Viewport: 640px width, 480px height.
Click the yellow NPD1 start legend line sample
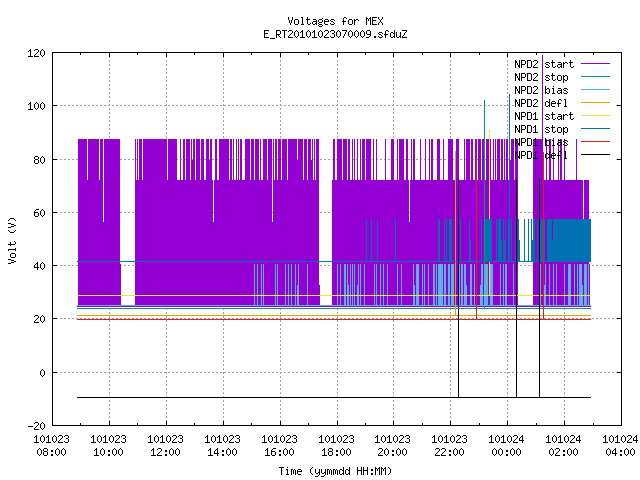[x=596, y=116]
